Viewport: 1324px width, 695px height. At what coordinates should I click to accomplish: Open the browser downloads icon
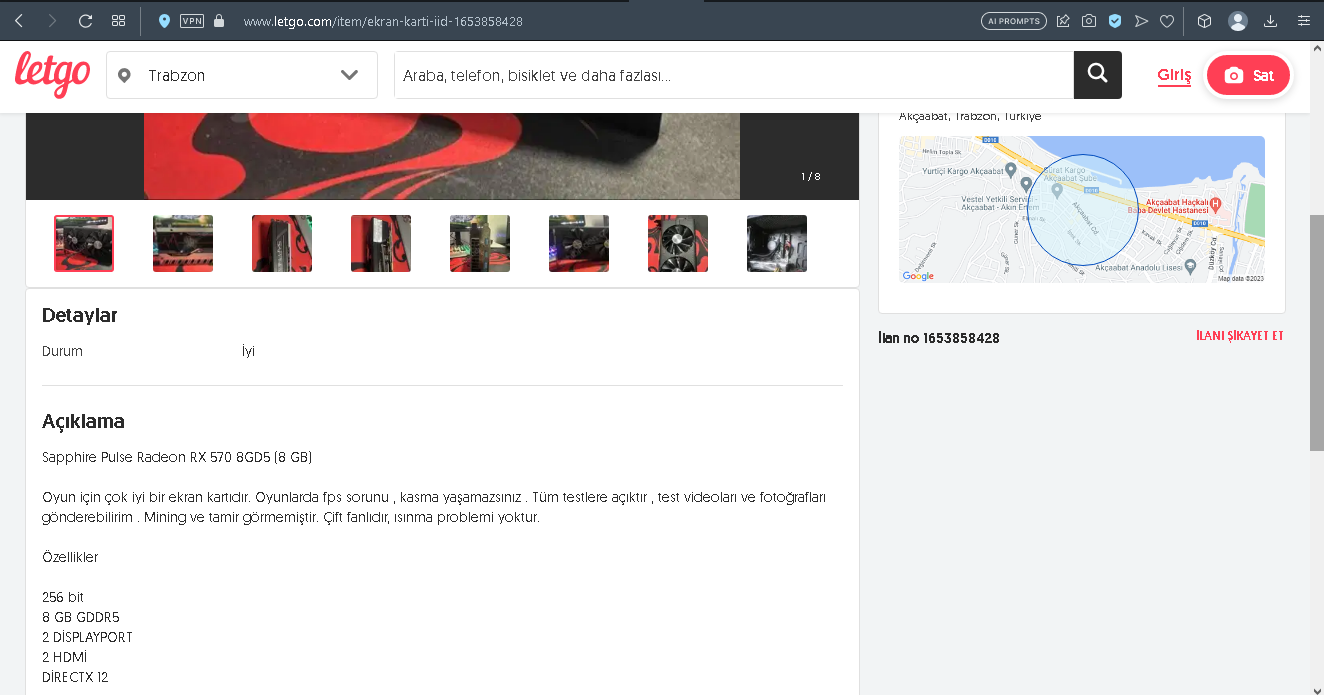(x=1271, y=21)
